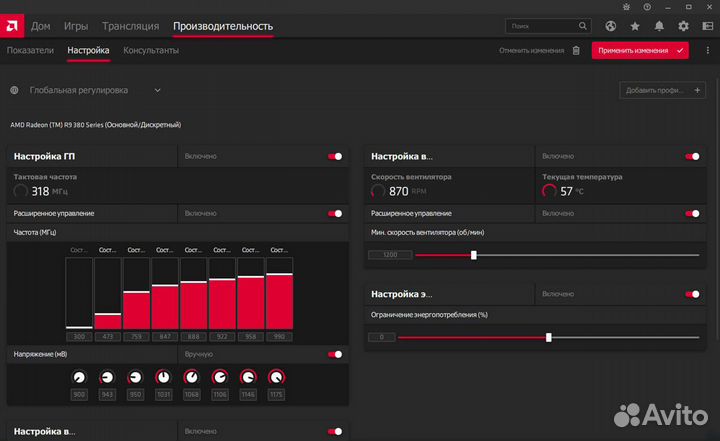Click Применить изменения button
The width and height of the screenshot is (720, 441).
click(640, 49)
